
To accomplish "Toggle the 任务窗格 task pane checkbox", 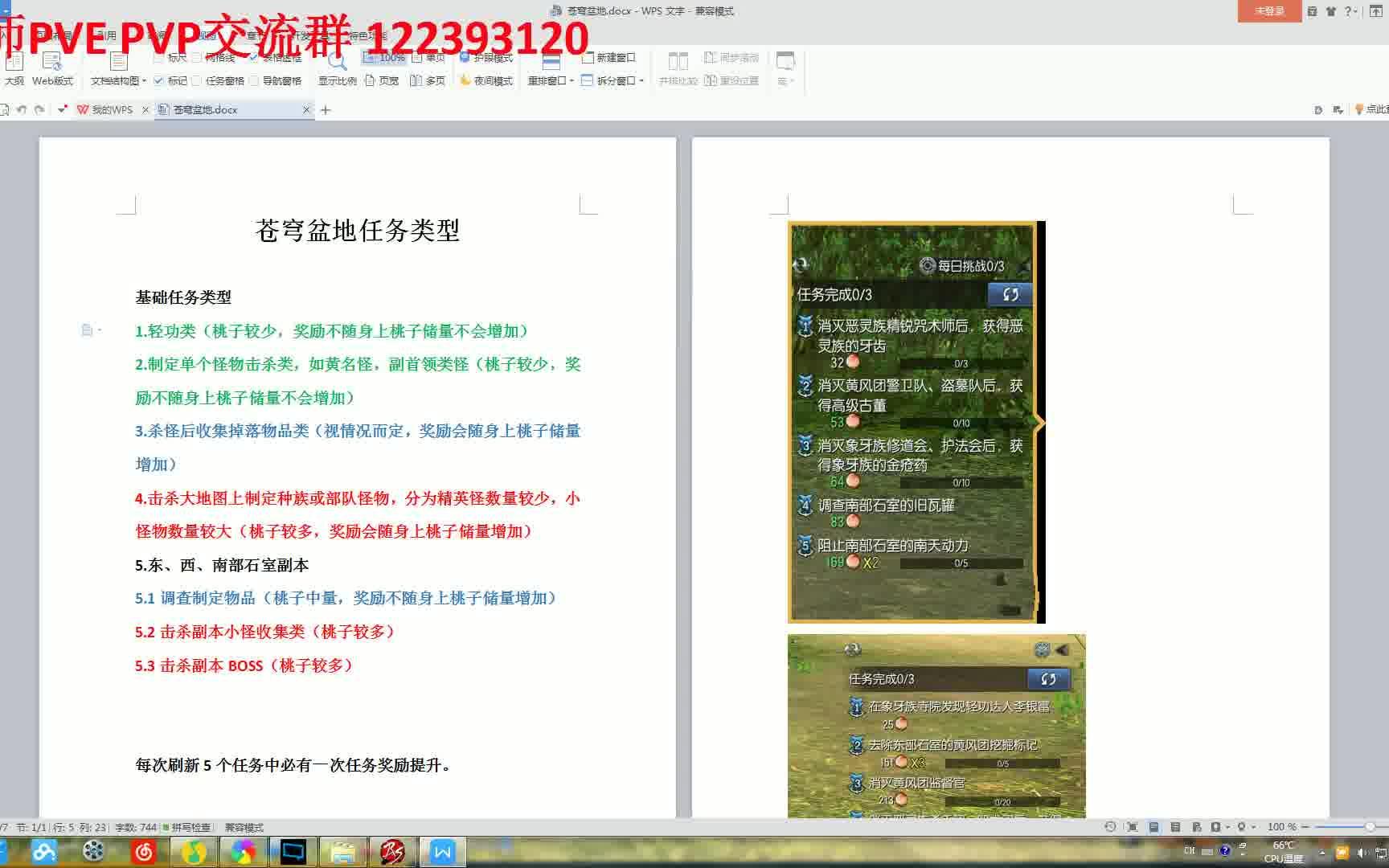I will [219, 80].
